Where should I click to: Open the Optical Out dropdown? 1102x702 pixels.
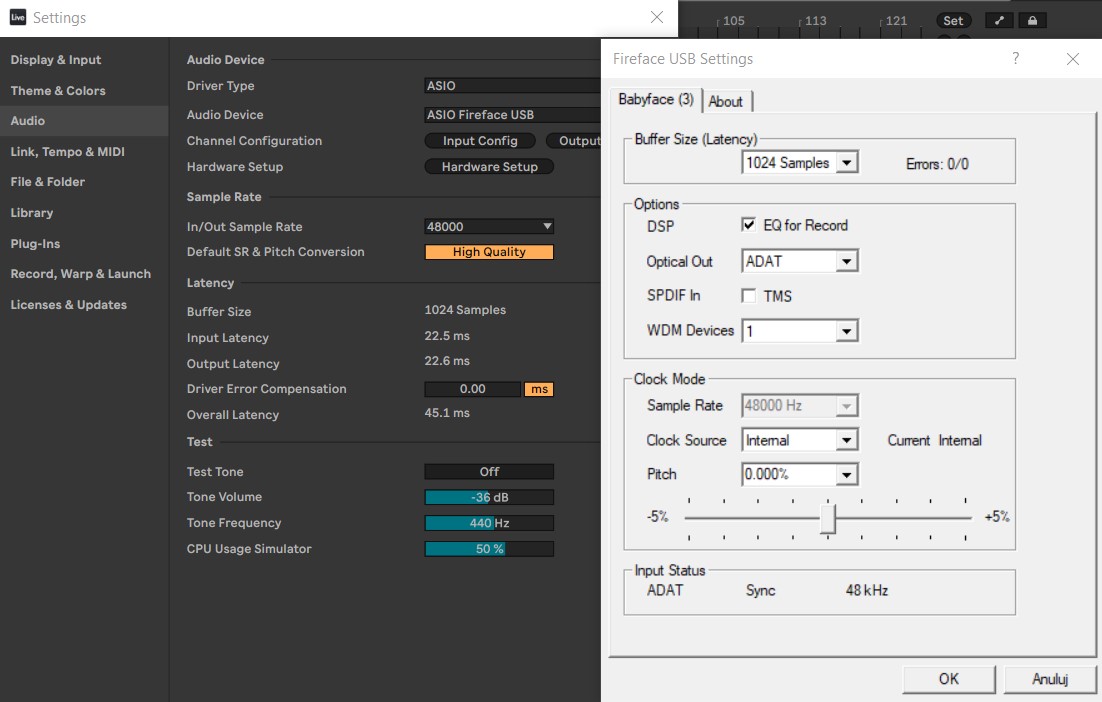[x=800, y=261]
